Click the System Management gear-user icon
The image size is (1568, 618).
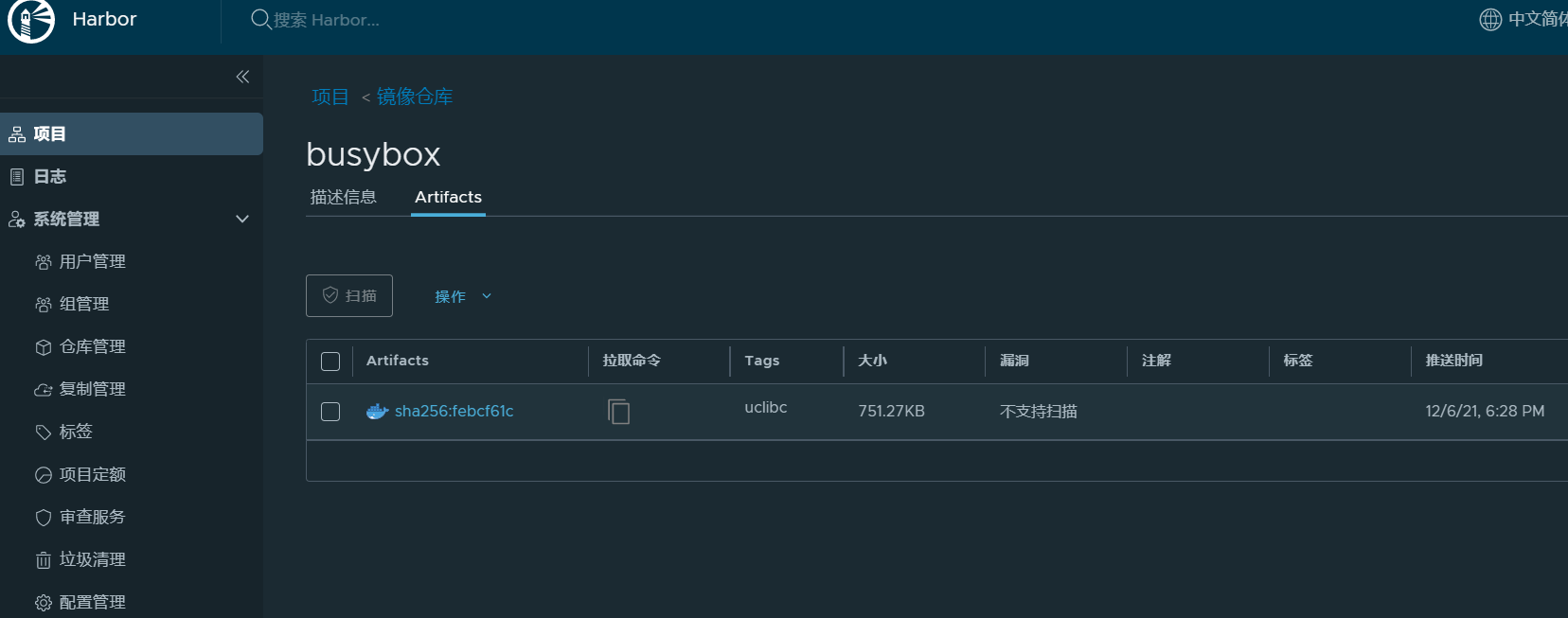[x=17, y=220]
